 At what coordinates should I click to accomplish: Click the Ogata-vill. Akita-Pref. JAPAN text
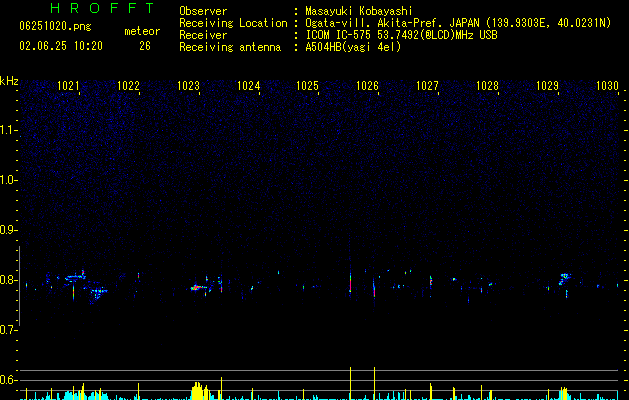(x=390, y=23)
